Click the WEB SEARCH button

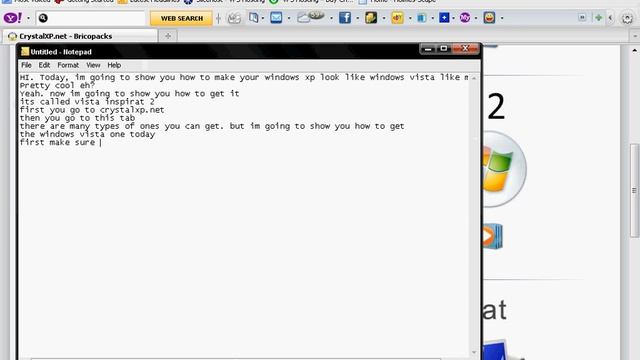tap(182, 18)
